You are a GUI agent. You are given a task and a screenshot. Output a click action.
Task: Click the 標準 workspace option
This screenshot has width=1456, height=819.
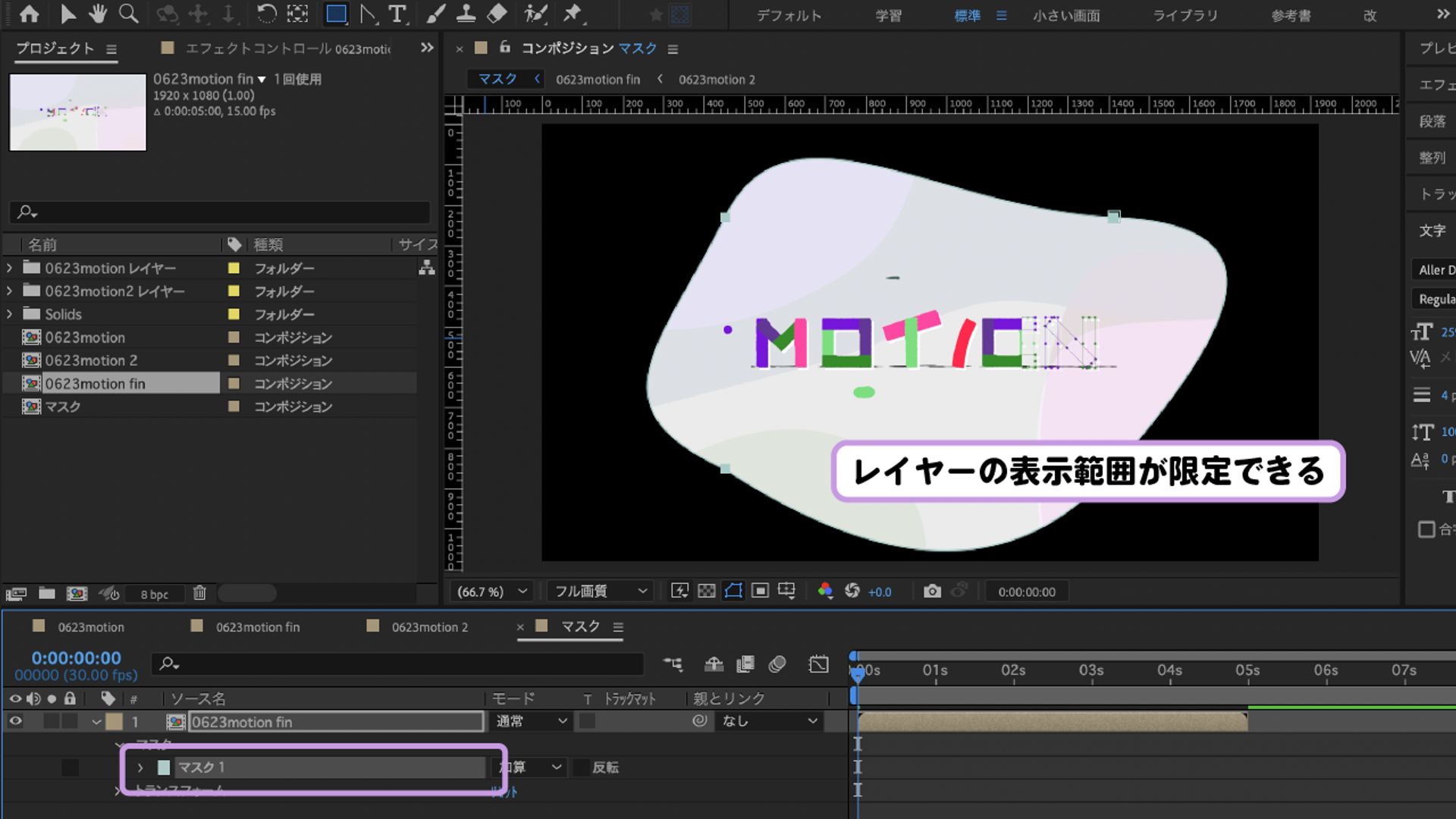click(x=968, y=15)
